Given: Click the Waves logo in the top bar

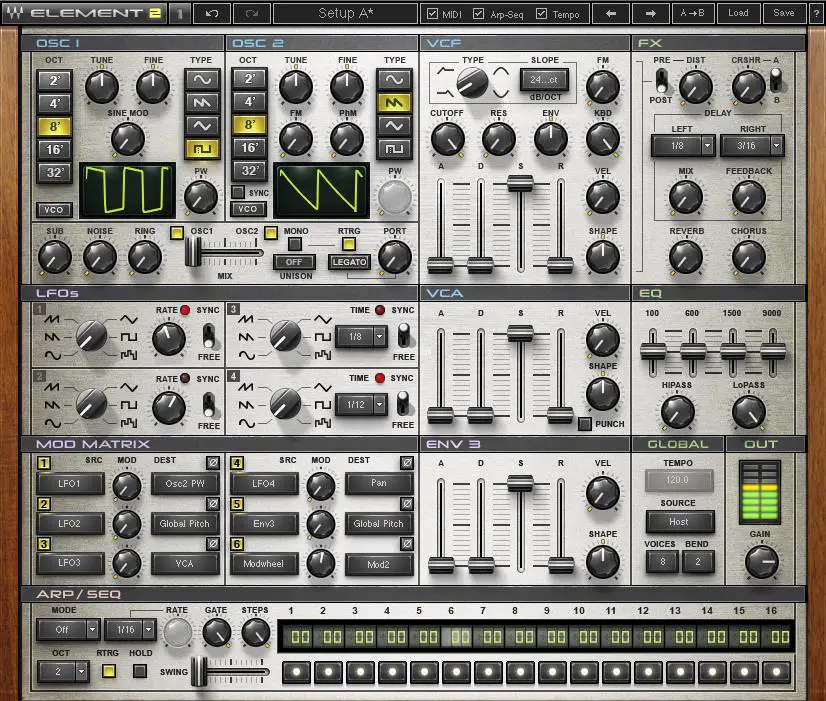Looking at the screenshot, I should pyautogui.click(x=15, y=13).
